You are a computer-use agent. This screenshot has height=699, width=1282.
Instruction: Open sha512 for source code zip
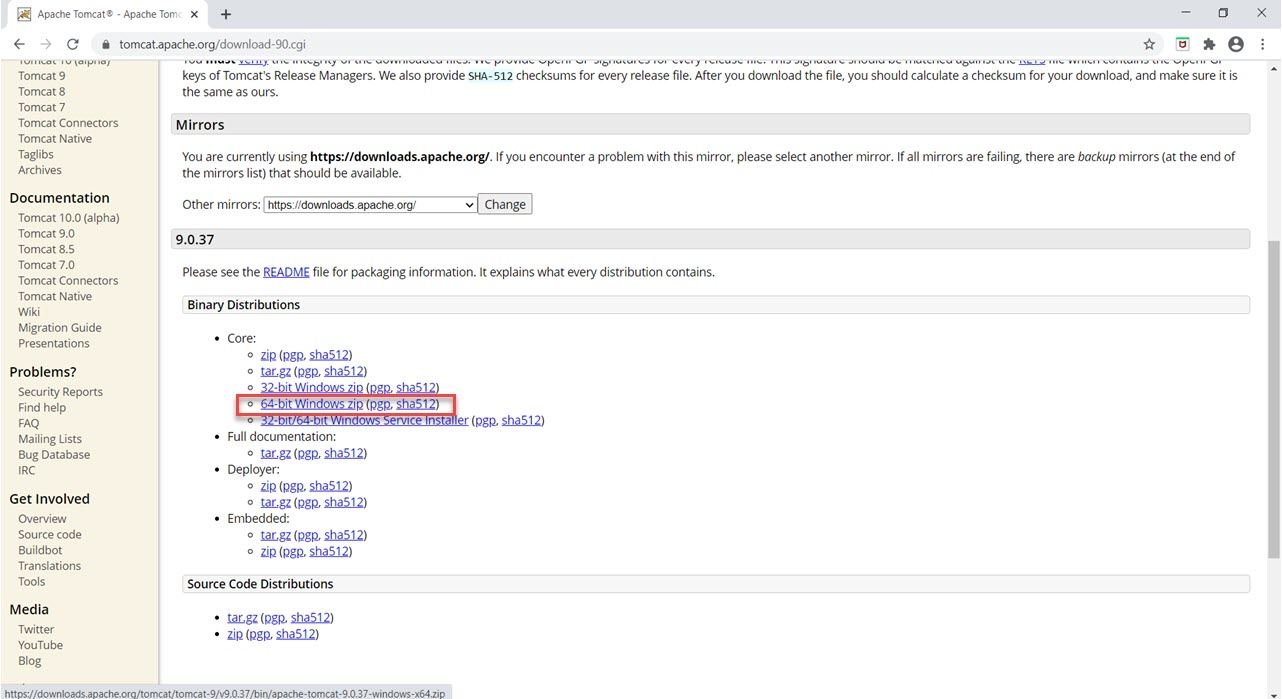tap(296, 634)
